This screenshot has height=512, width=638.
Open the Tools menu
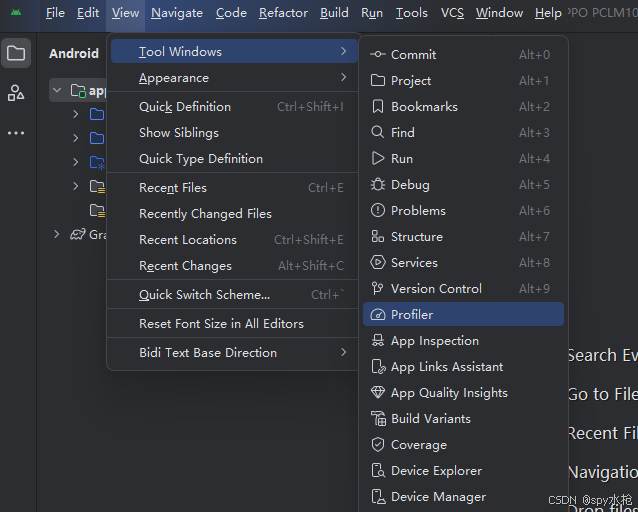tap(412, 13)
